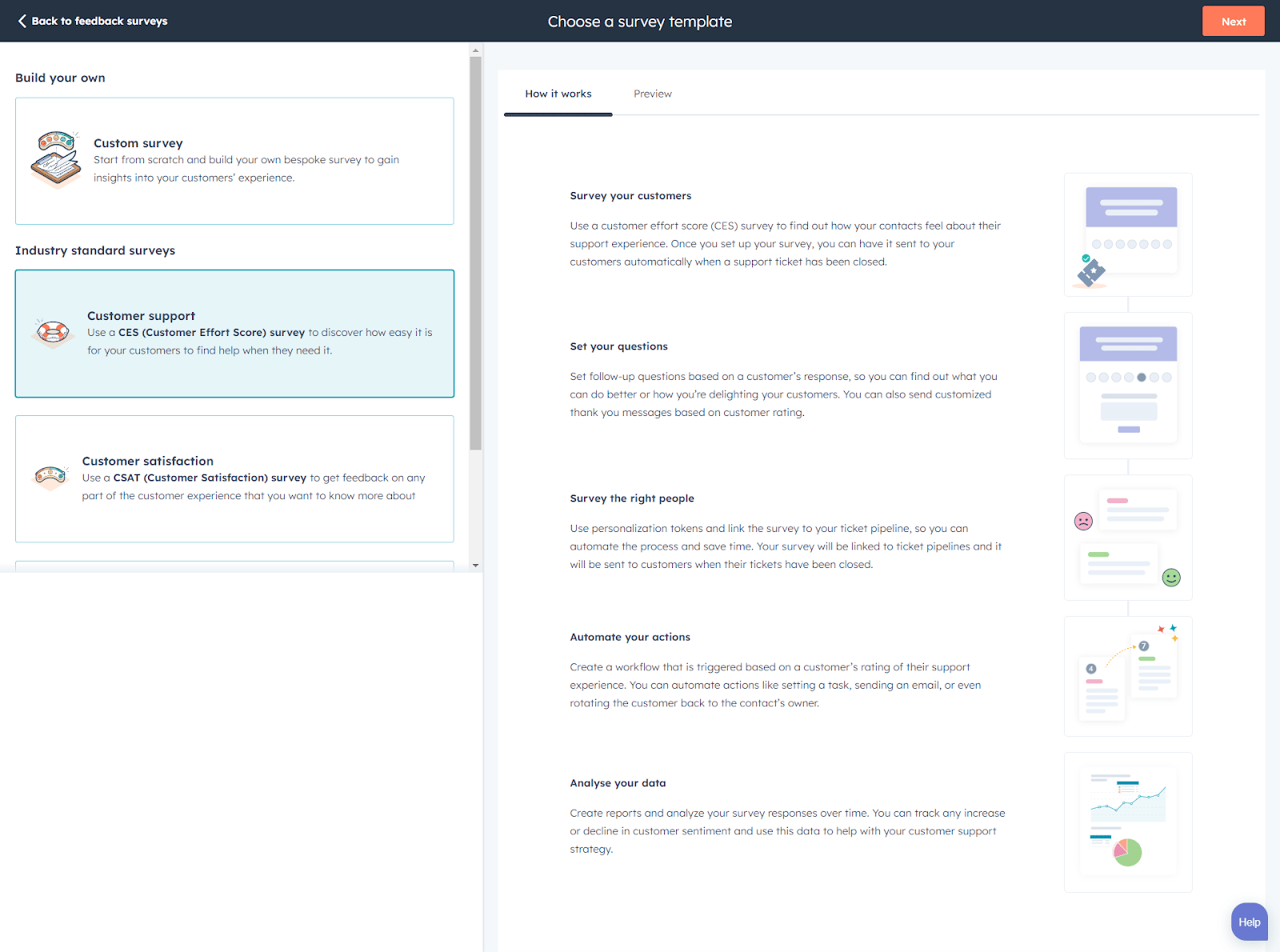Image resolution: width=1280 pixels, height=952 pixels.
Task: Click the Customer support lifebuoy icon
Action: [x=51, y=332]
